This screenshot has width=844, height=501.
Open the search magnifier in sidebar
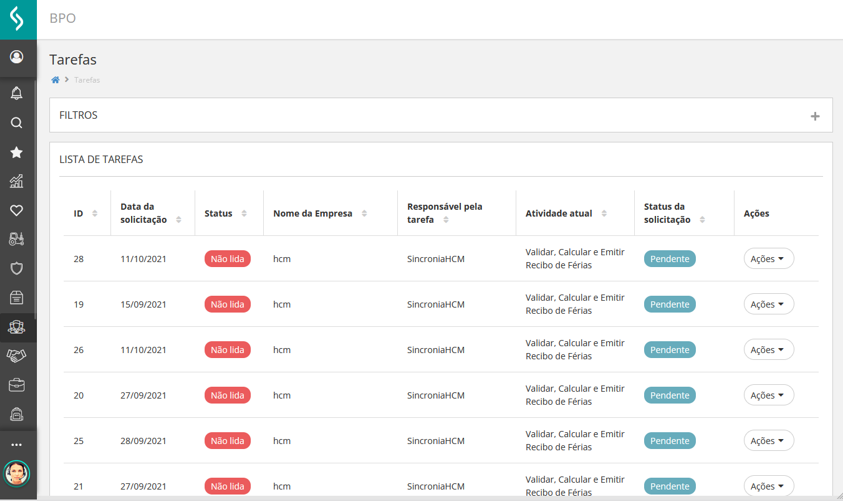point(17,123)
